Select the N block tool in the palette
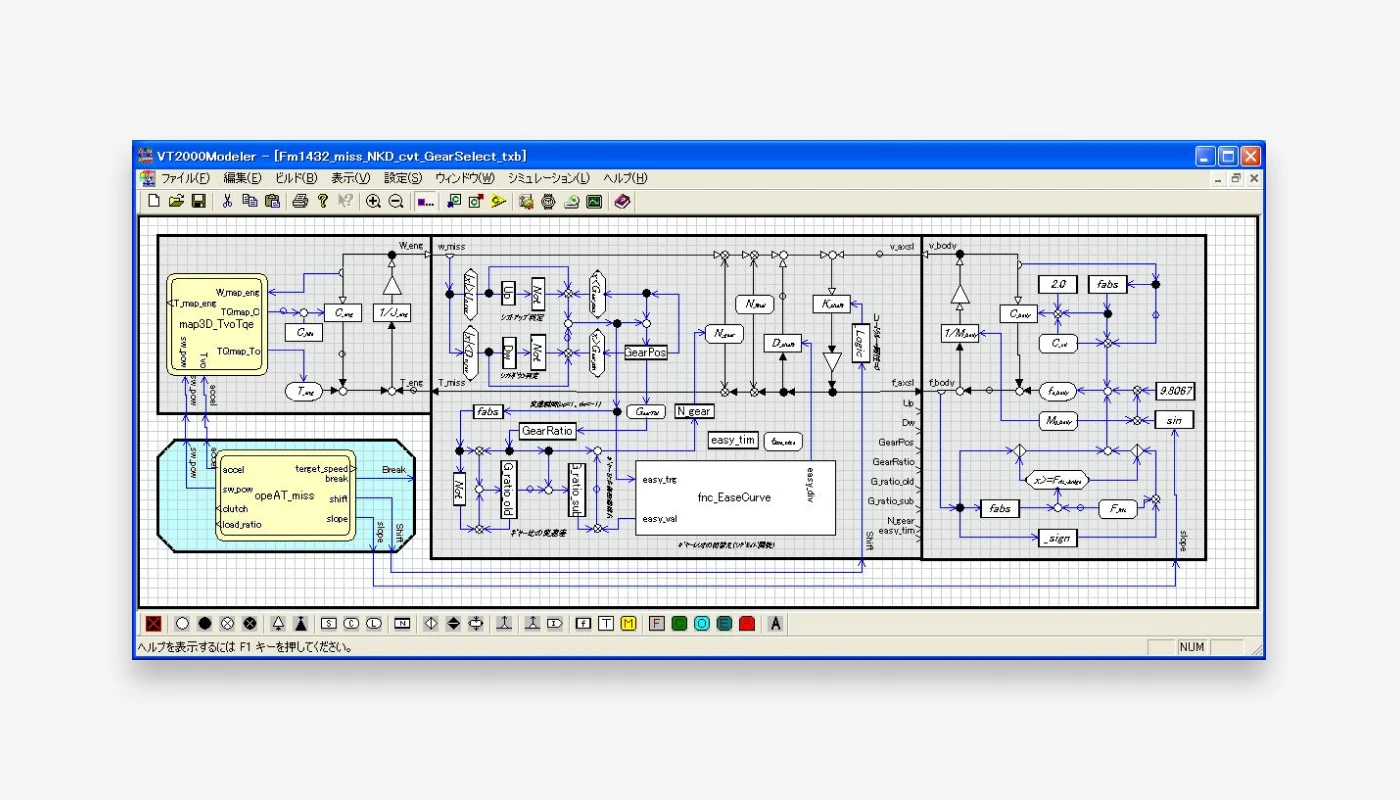The height and width of the screenshot is (800, 1400). (x=402, y=624)
